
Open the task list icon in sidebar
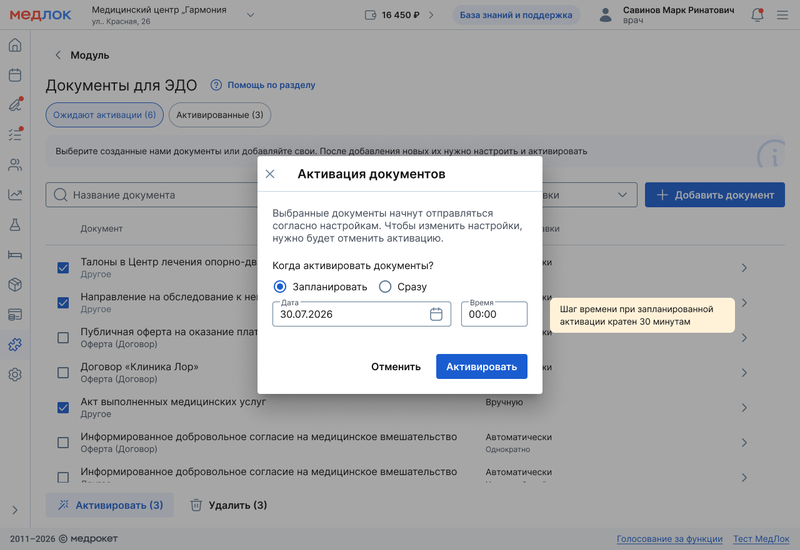click(x=15, y=135)
